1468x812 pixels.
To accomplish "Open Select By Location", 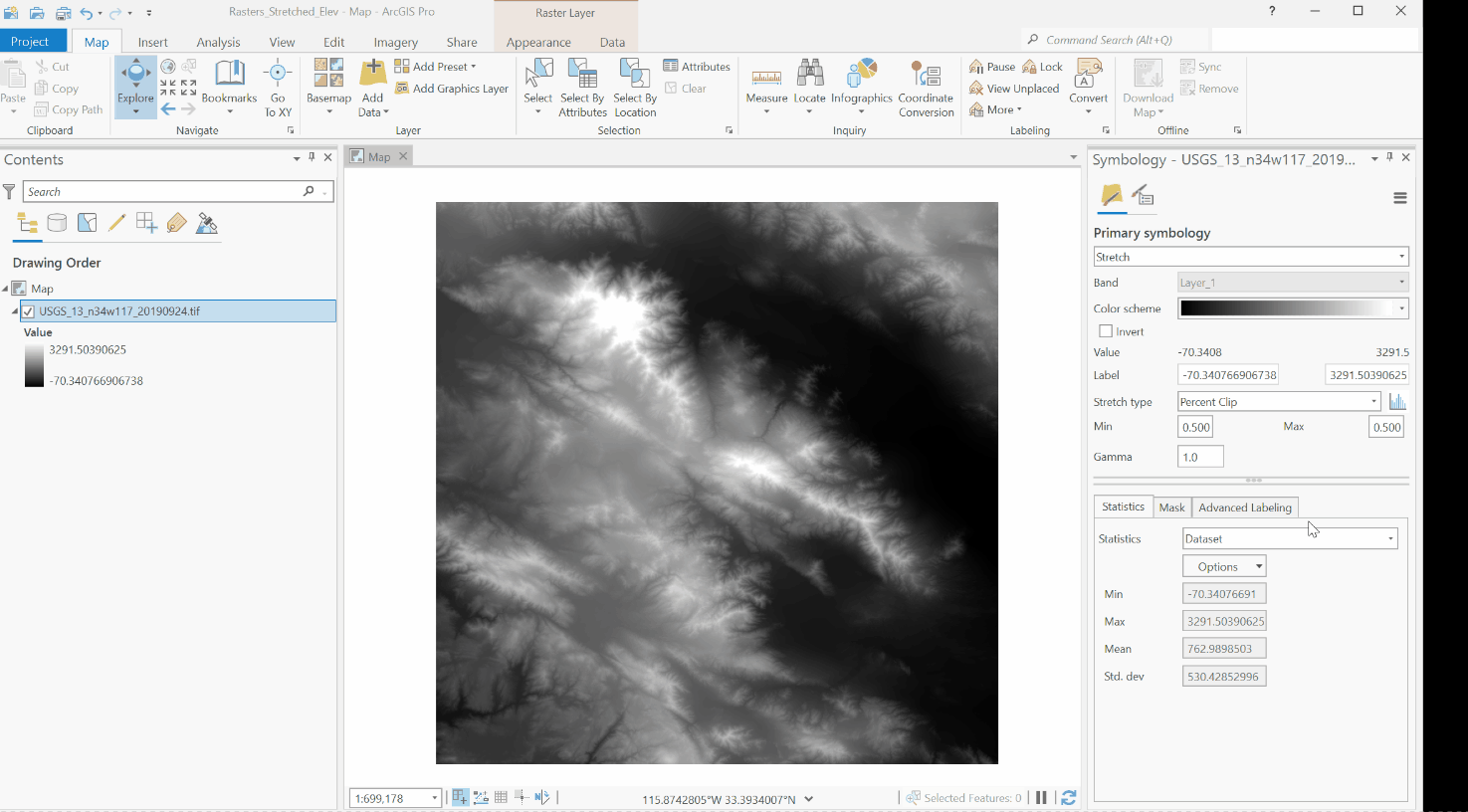I will [x=635, y=87].
